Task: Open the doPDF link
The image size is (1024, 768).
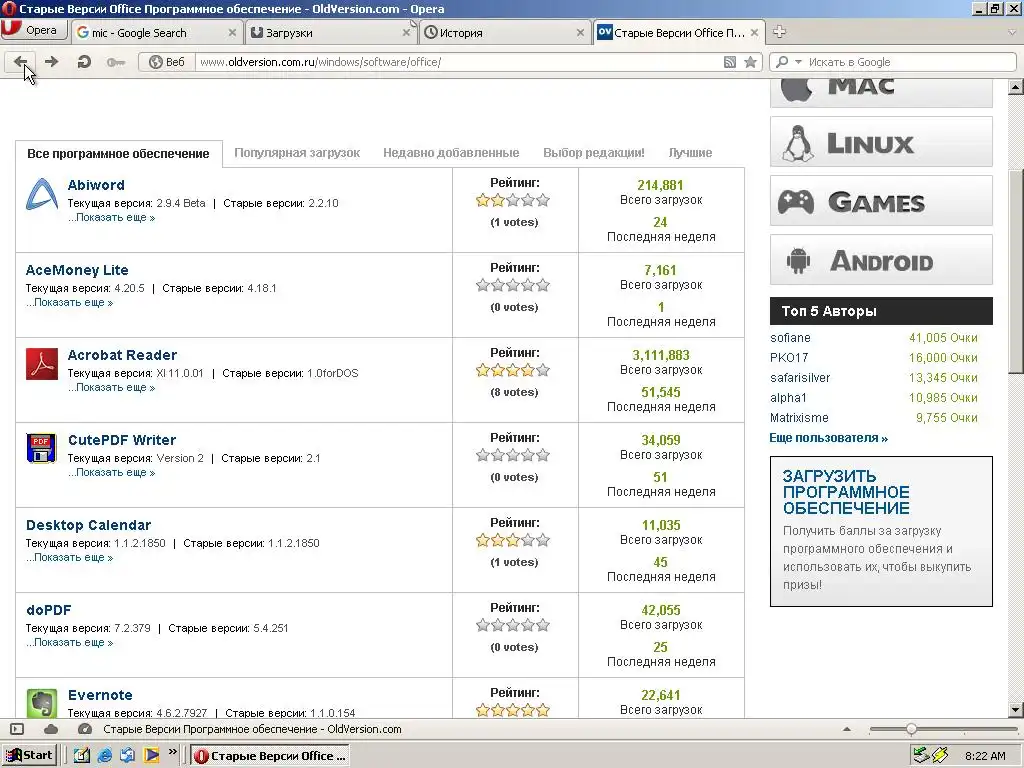Action: point(48,610)
